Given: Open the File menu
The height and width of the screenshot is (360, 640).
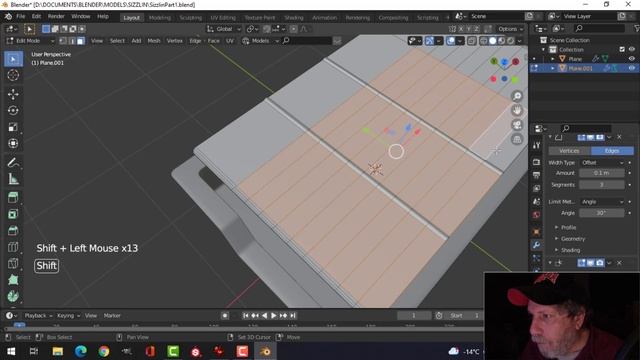Looking at the screenshot, I should point(20,16).
